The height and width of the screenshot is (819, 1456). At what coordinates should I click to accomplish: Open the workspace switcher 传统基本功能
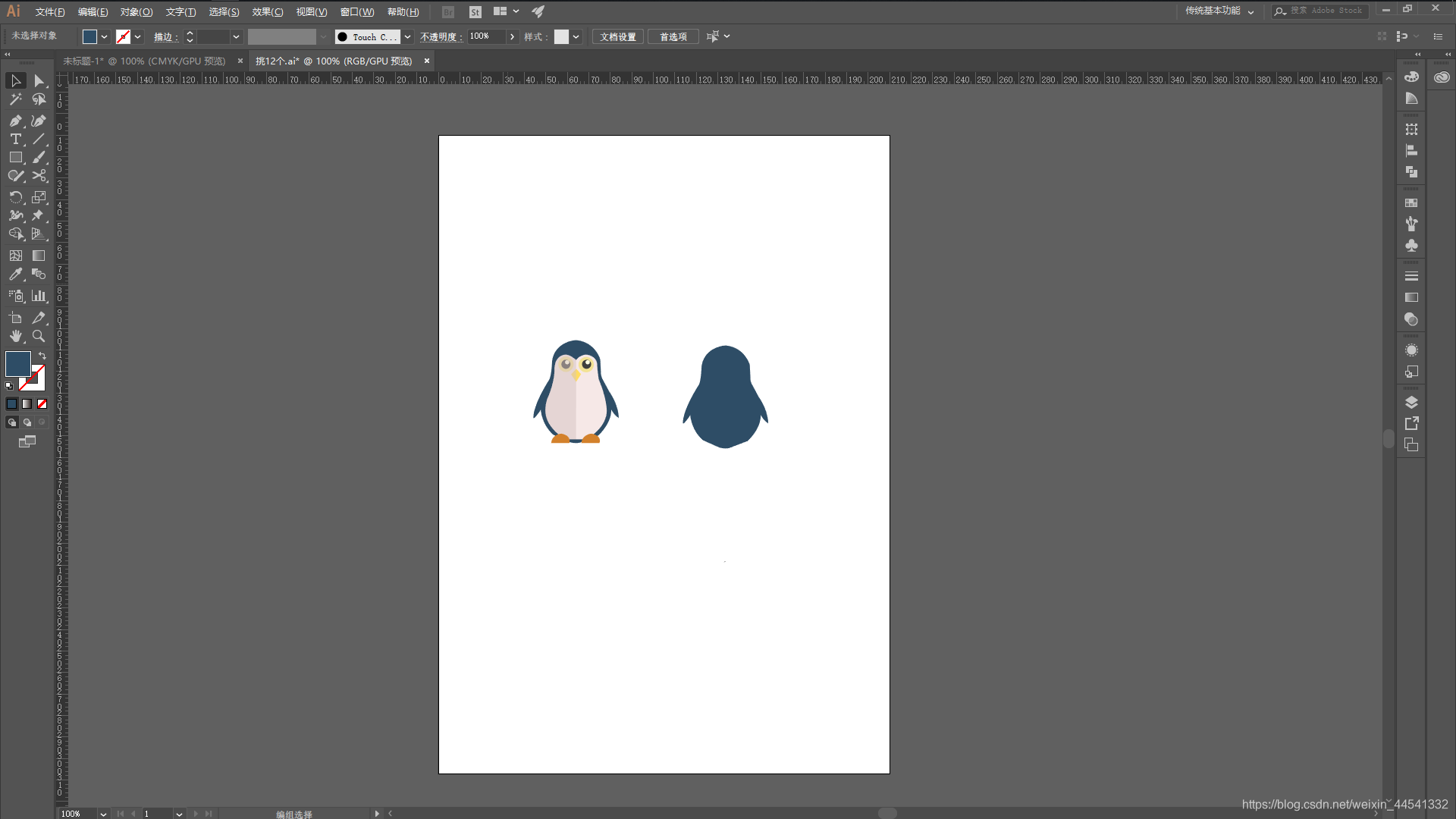(1219, 11)
